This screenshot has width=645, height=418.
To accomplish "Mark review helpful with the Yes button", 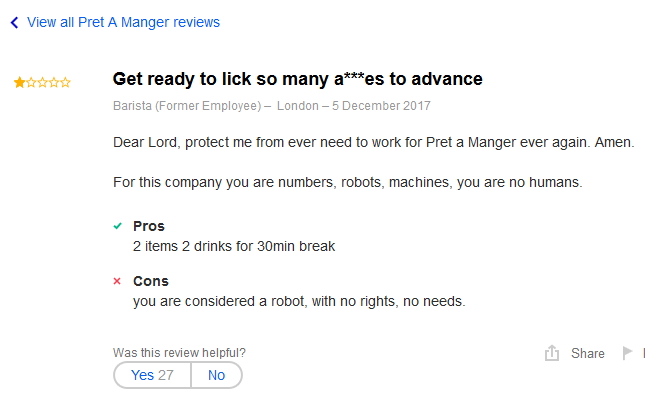I will [x=152, y=375].
